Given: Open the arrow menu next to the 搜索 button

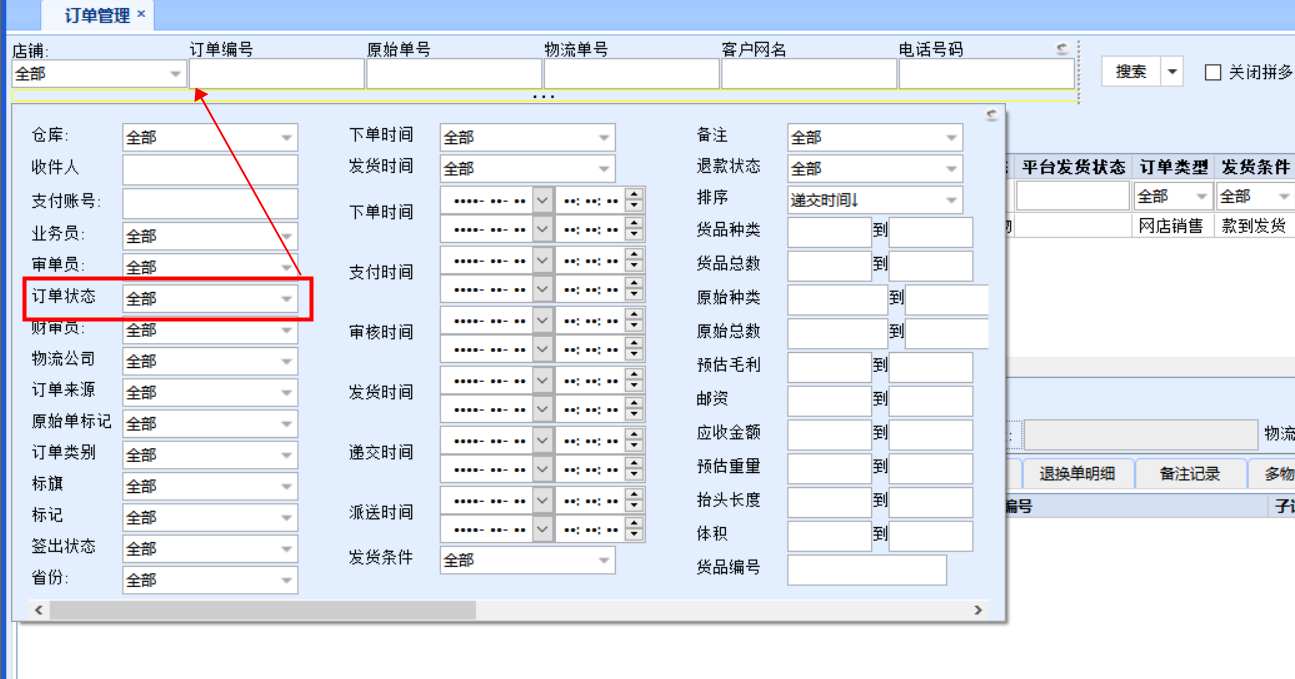Looking at the screenshot, I should pyautogui.click(x=1172, y=73).
